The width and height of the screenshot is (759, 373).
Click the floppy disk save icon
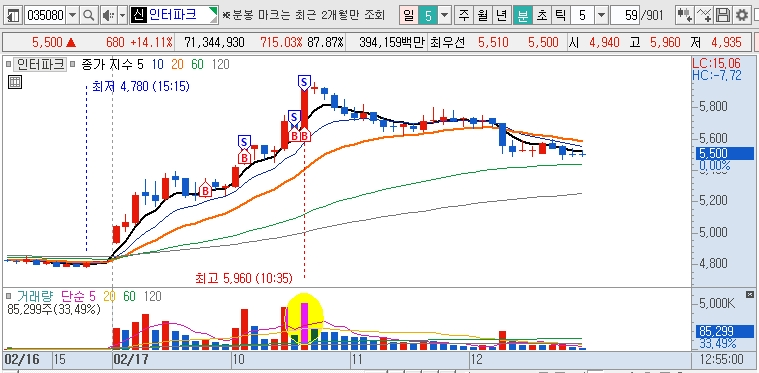[x=723, y=15]
